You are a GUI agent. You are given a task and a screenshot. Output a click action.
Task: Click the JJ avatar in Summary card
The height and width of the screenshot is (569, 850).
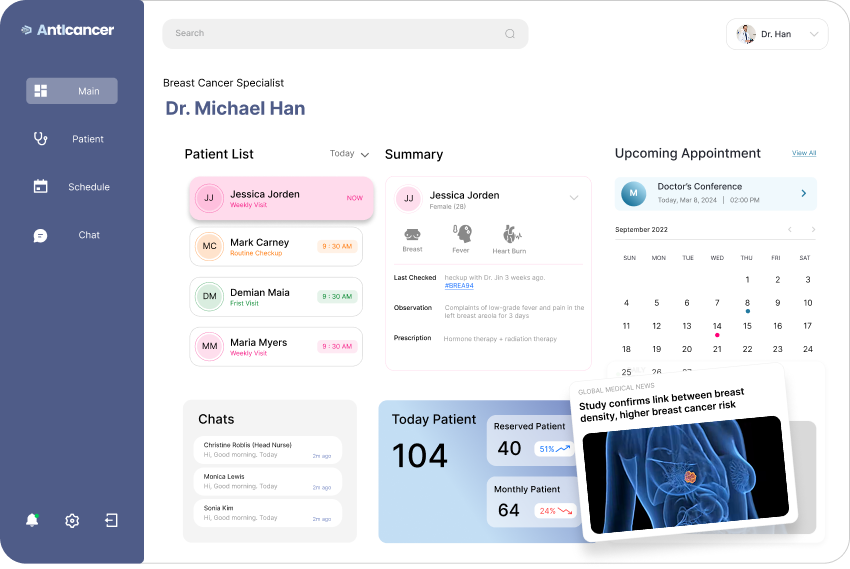(x=409, y=198)
